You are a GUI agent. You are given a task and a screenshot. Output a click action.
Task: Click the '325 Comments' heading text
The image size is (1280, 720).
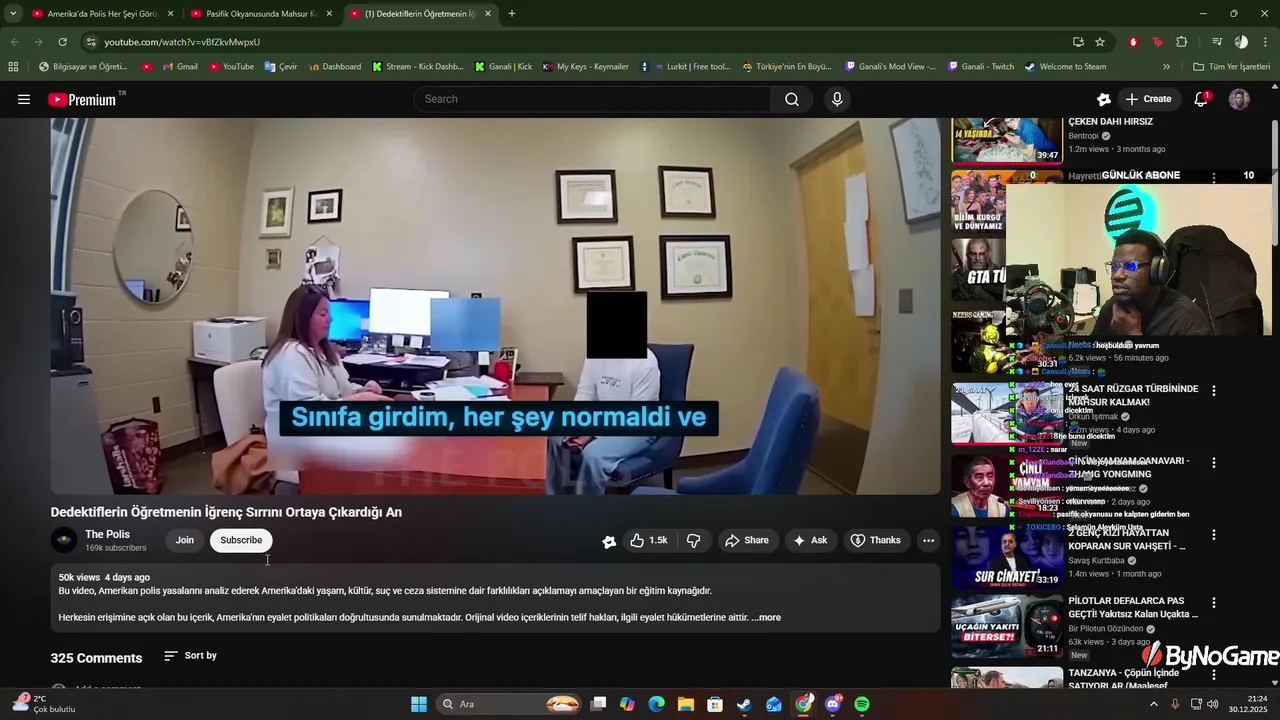(x=96, y=657)
